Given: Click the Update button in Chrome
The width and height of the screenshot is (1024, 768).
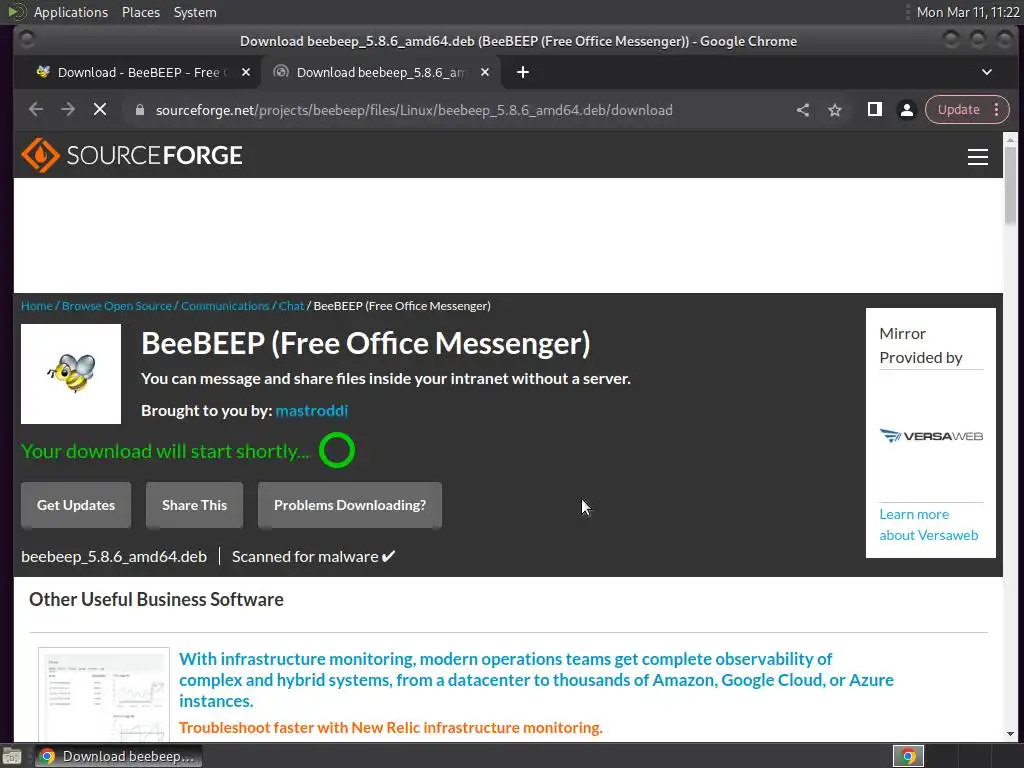Looking at the screenshot, I should [958, 110].
